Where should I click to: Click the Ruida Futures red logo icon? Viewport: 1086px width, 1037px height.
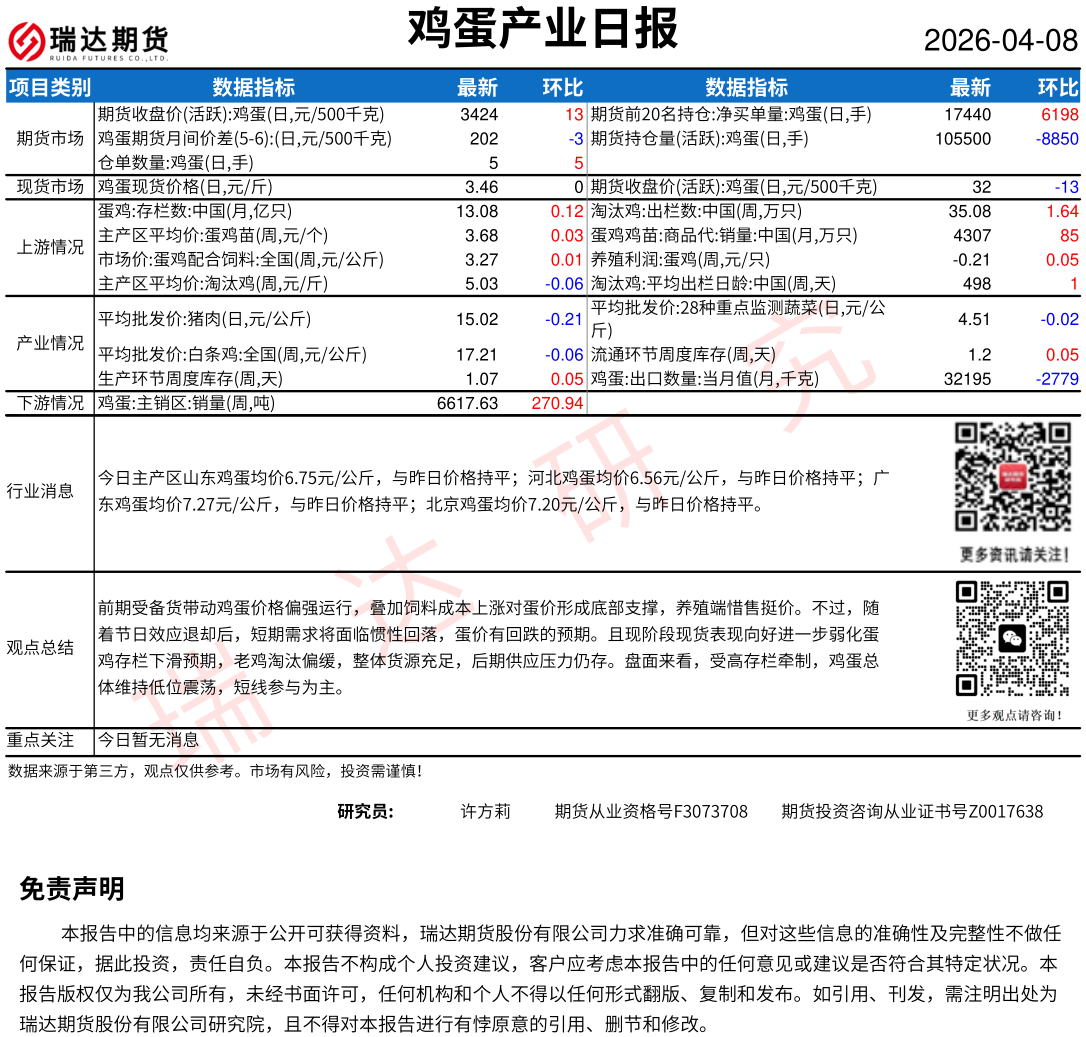tap(26, 41)
